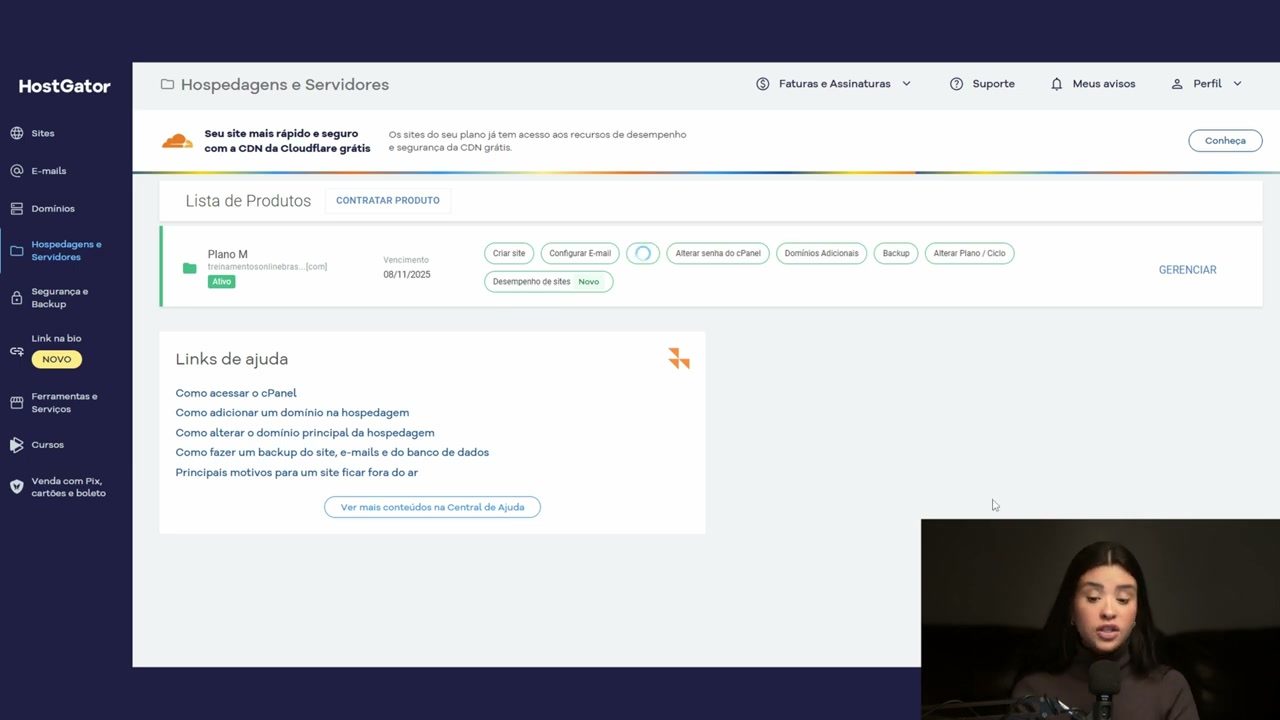Click the Venda com Pix shield icon

click(17, 487)
